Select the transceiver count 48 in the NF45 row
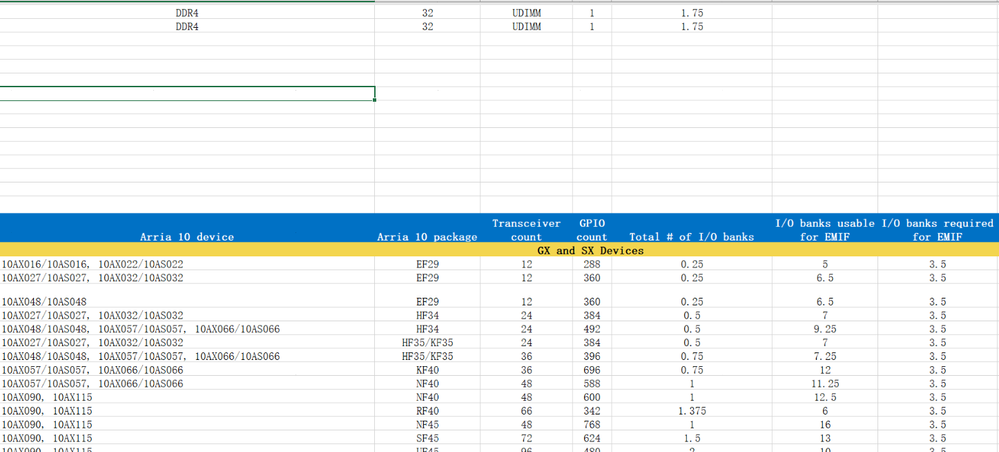Screen dimensions: 999x452 [526, 425]
